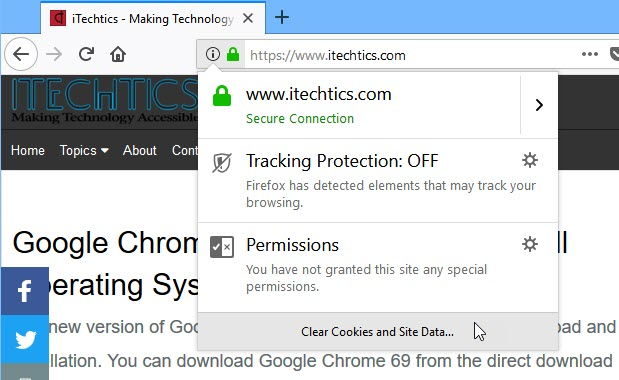Open a new tab with plus button
Viewport: 619px width, 380px height.
[x=282, y=17]
